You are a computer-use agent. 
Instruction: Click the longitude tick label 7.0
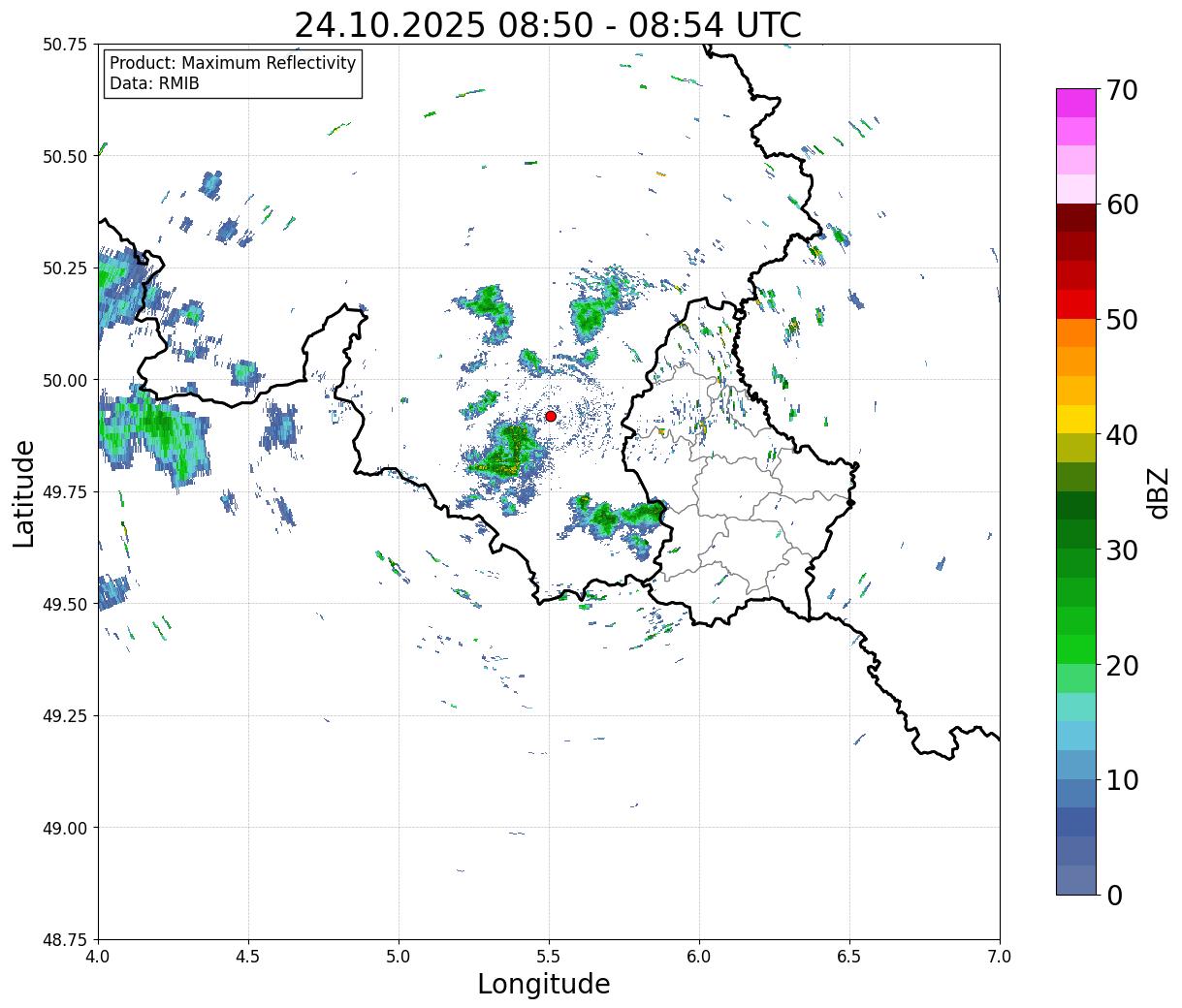(1000, 957)
